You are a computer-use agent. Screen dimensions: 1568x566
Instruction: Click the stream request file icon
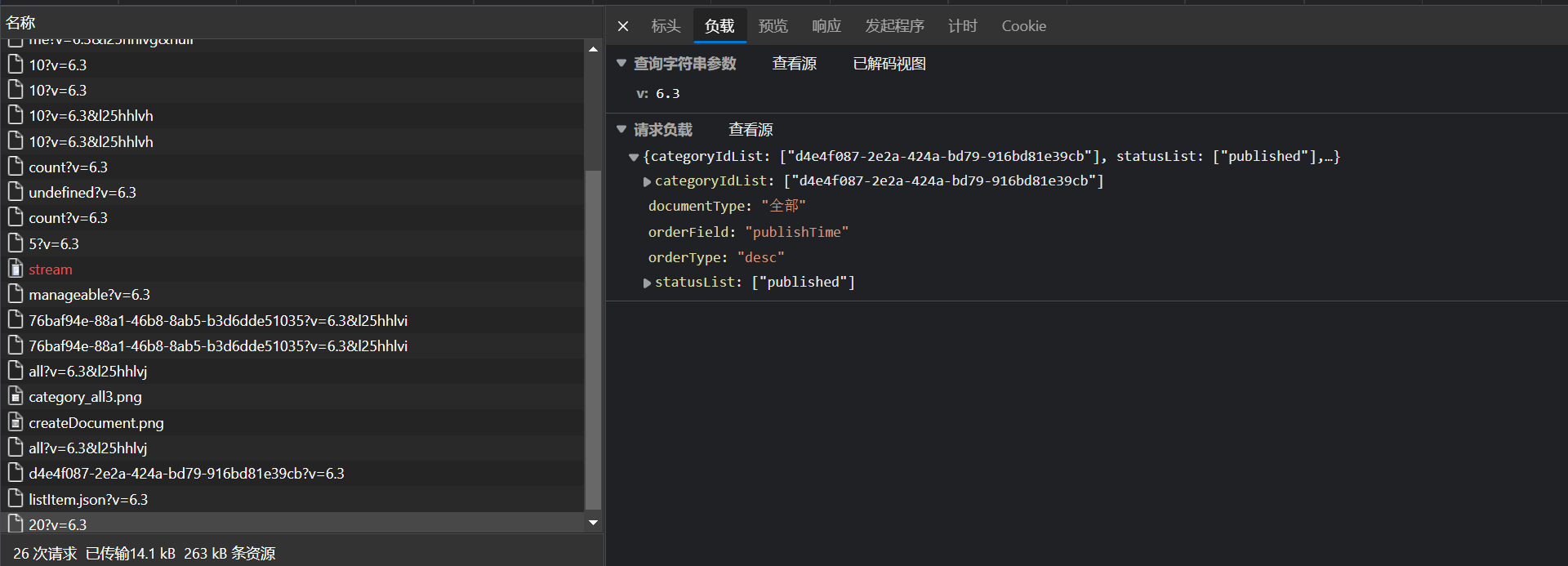[16, 269]
